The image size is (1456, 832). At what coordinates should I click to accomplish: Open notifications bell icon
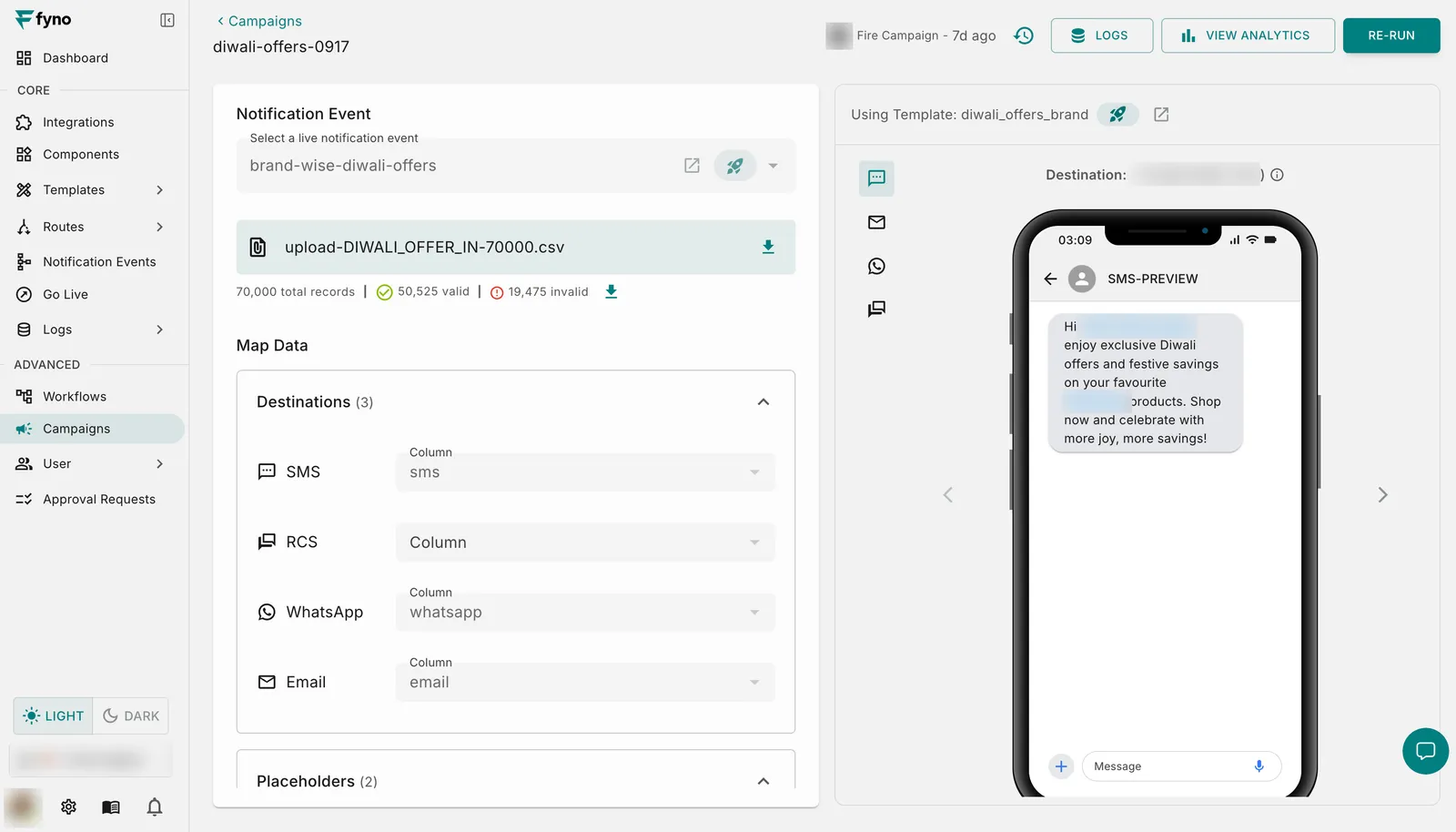[155, 807]
